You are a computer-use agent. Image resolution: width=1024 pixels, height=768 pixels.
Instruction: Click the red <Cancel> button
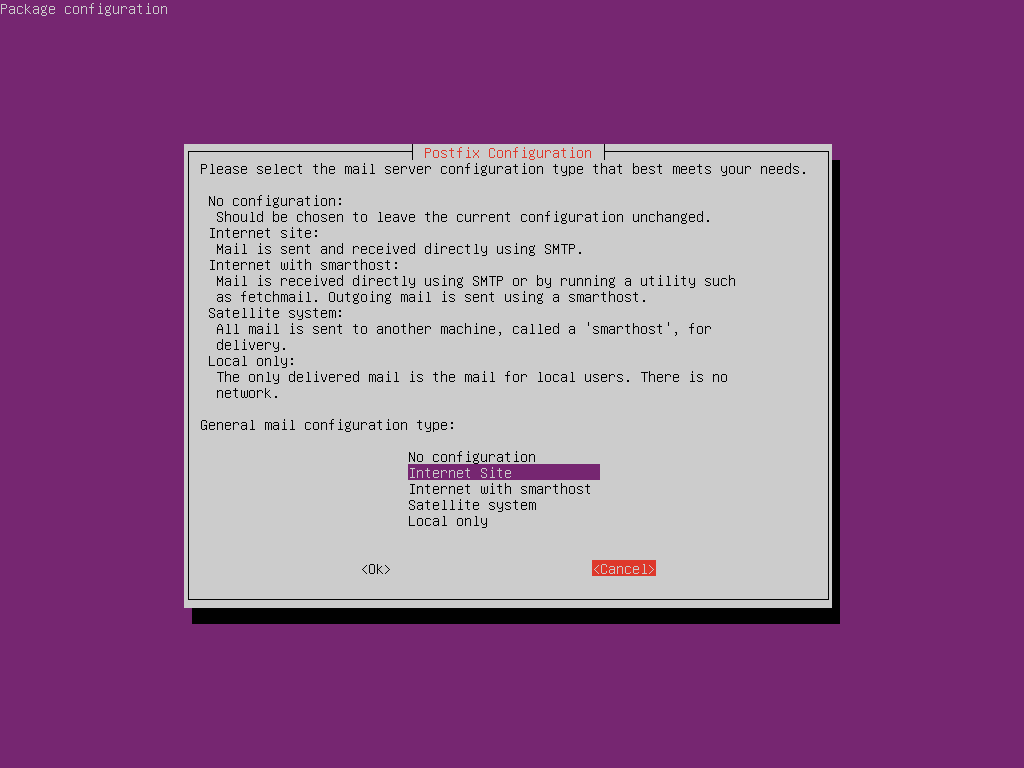click(x=624, y=569)
